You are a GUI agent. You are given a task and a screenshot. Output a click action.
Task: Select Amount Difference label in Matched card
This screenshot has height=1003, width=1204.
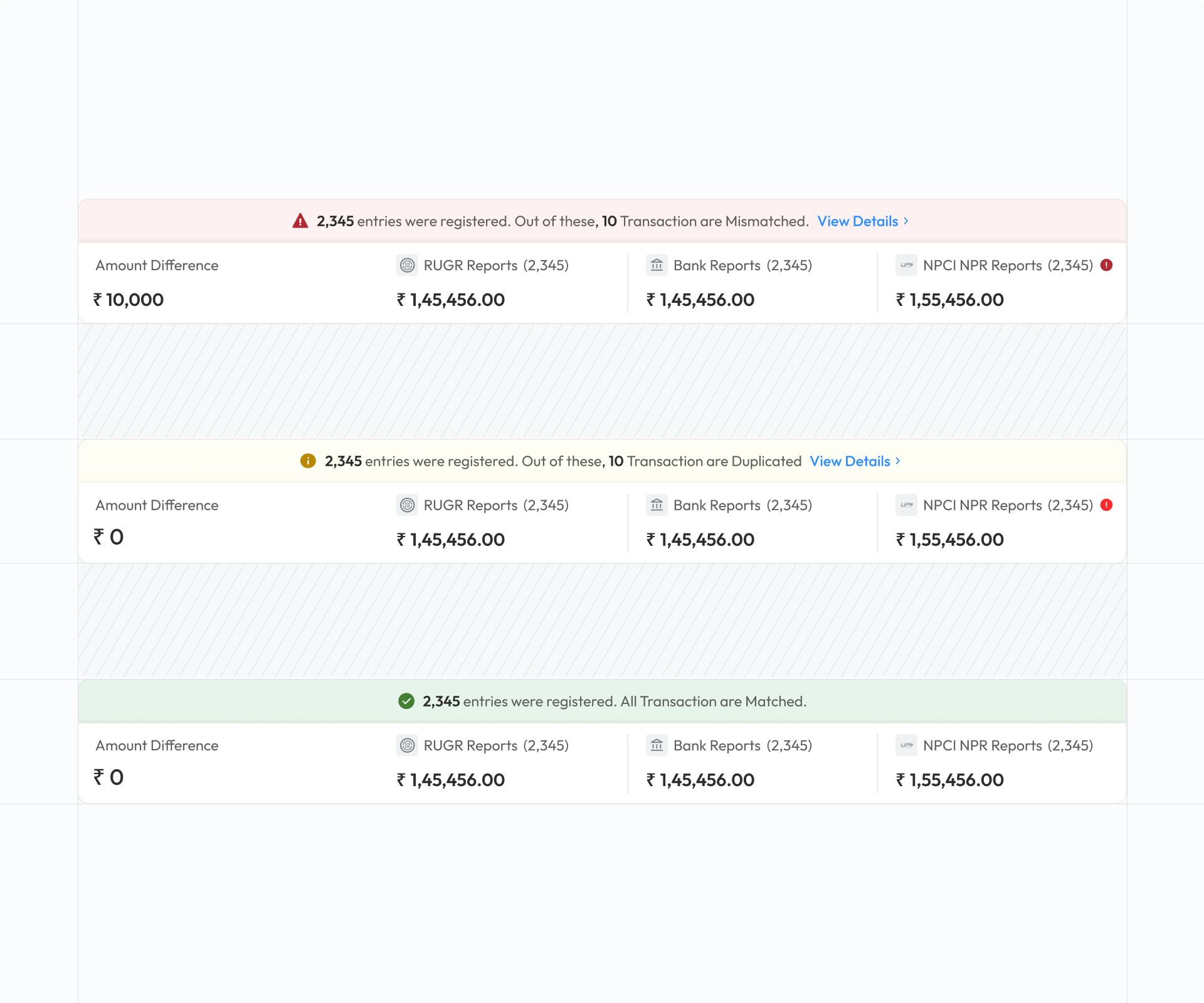157,745
